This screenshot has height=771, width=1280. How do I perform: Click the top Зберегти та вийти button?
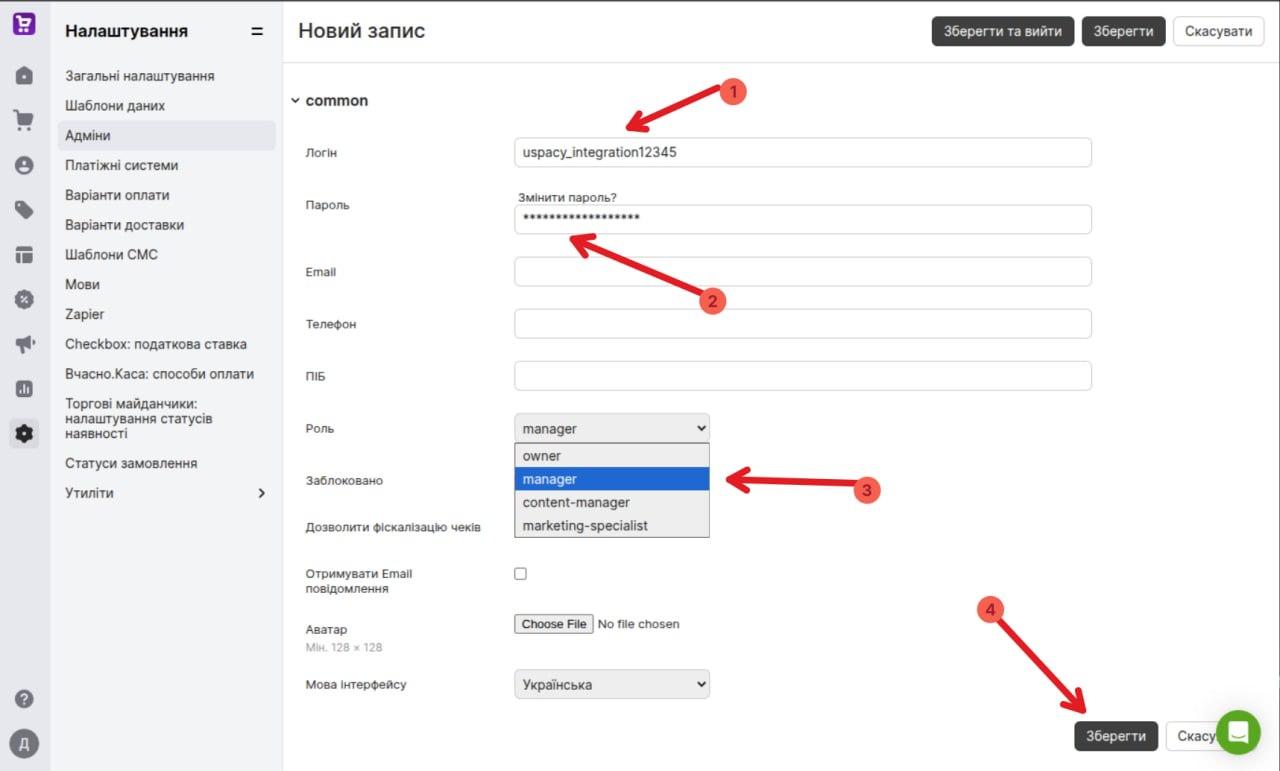pos(1003,31)
